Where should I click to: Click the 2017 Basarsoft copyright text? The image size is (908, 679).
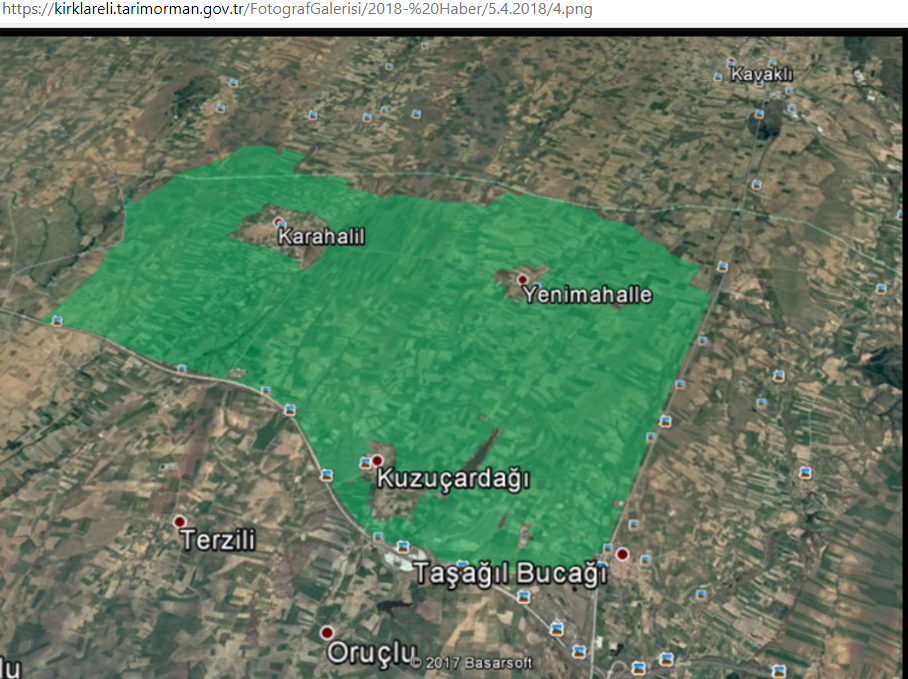[471, 663]
